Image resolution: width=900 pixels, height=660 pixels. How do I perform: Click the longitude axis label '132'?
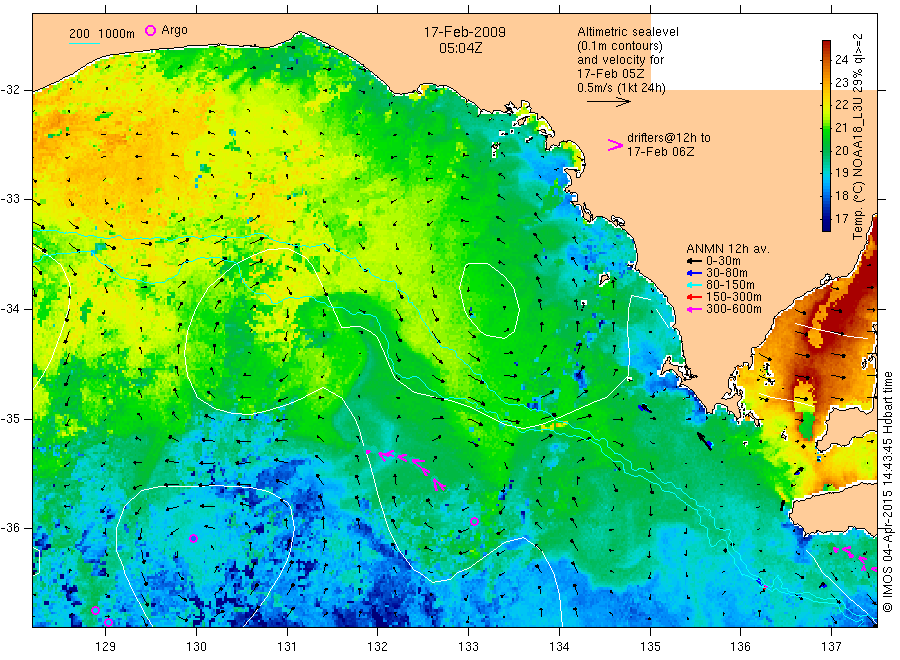pyautogui.click(x=378, y=647)
